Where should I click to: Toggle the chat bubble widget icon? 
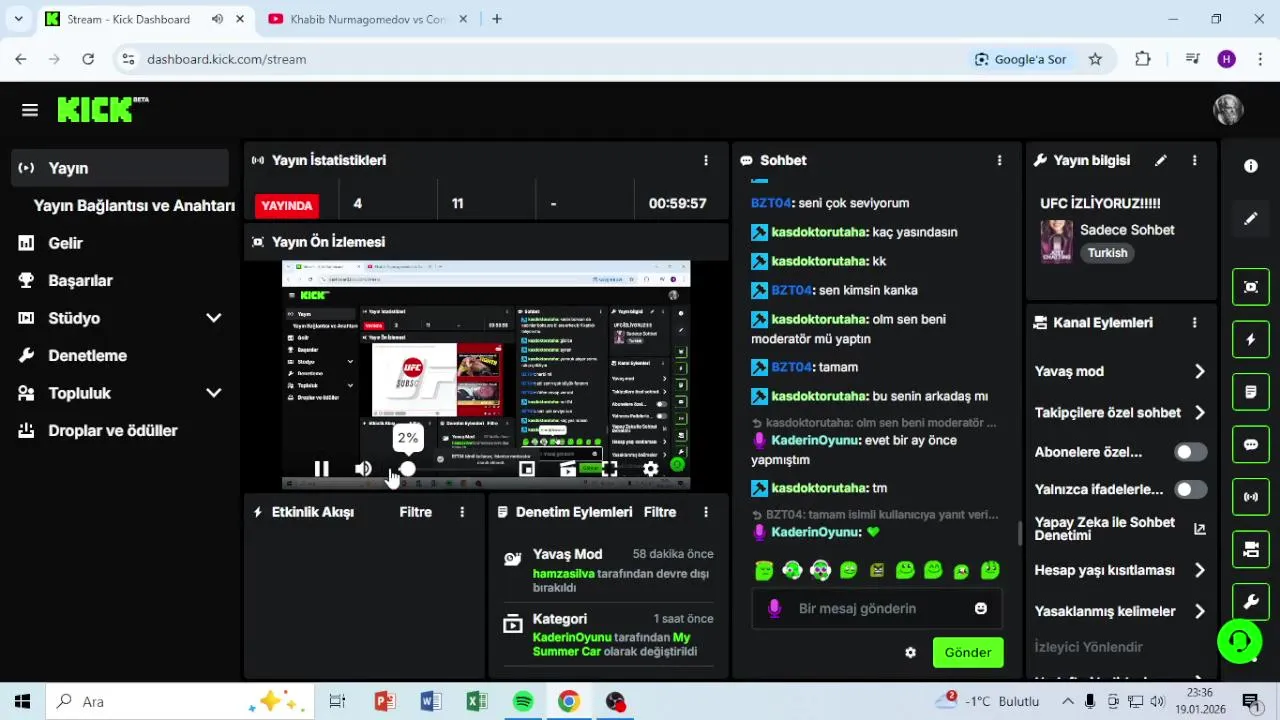(1251, 444)
